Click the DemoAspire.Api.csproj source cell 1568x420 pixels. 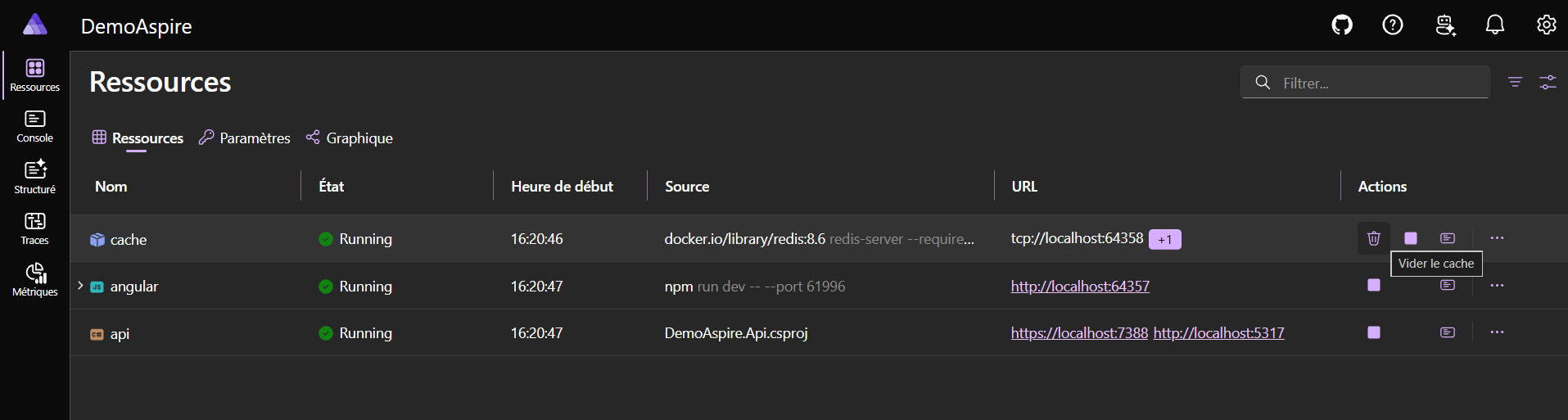point(736,332)
